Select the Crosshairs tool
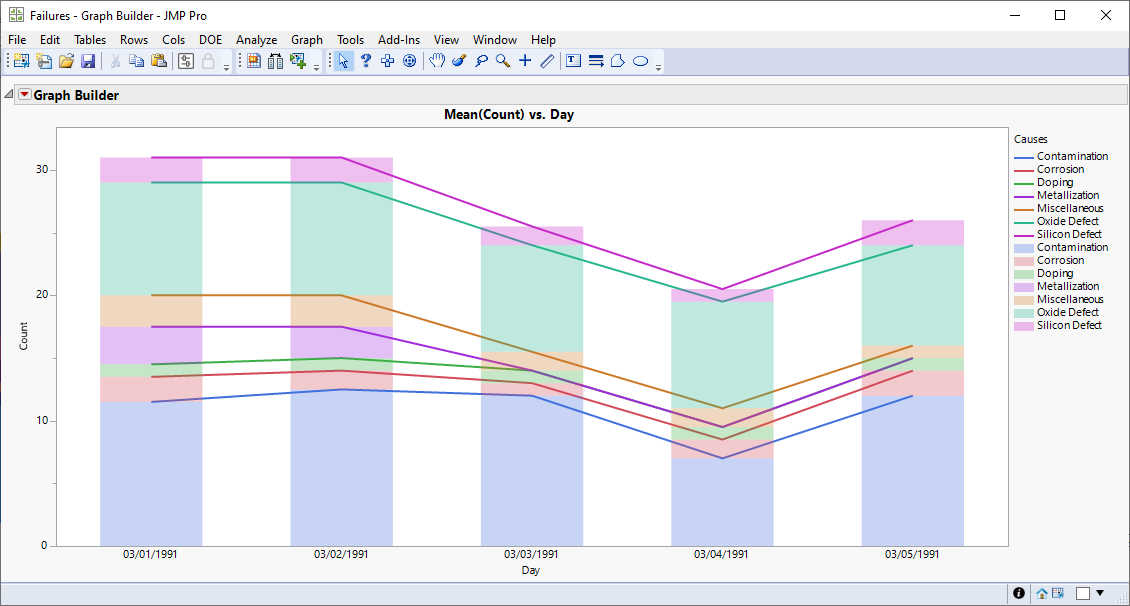The height and width of the screenshot is (606, 1130). tap(525, 60)
